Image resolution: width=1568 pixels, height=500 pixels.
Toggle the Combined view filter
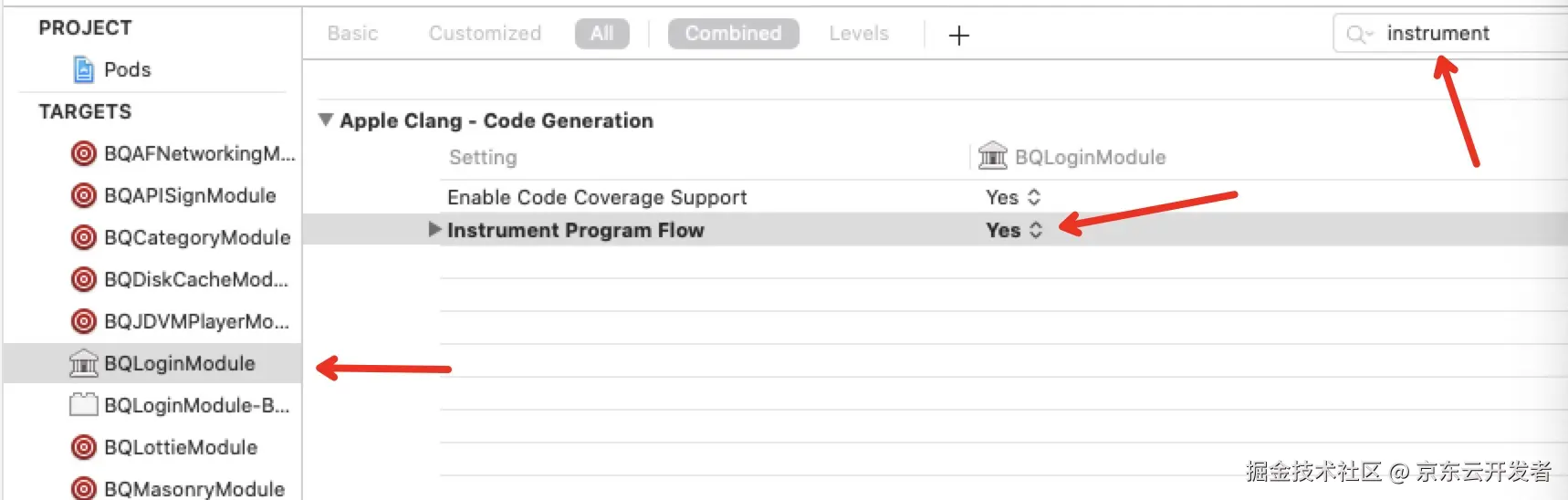(733, 34)
